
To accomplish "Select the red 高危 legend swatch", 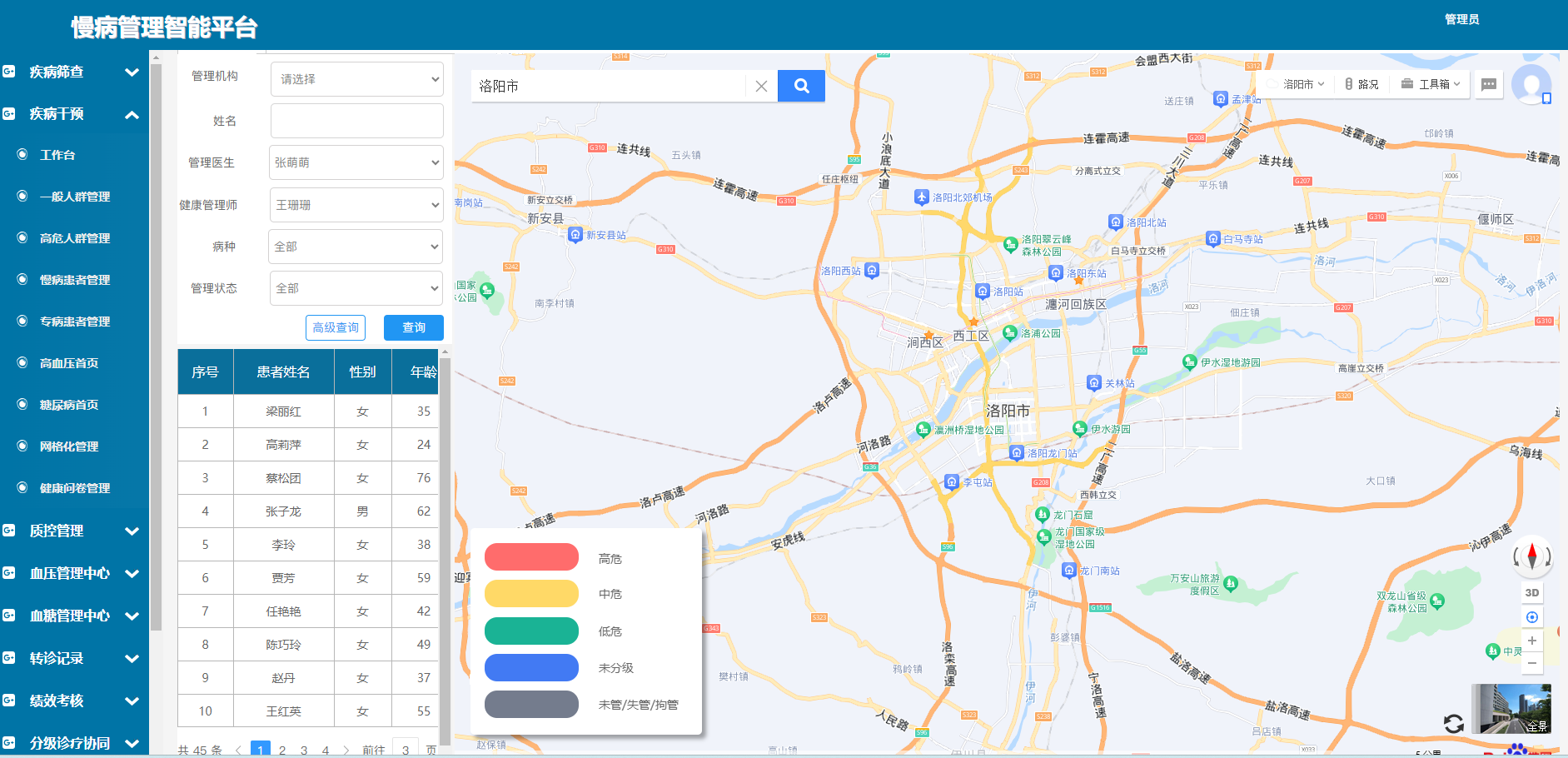I will [x=531, y=557].
